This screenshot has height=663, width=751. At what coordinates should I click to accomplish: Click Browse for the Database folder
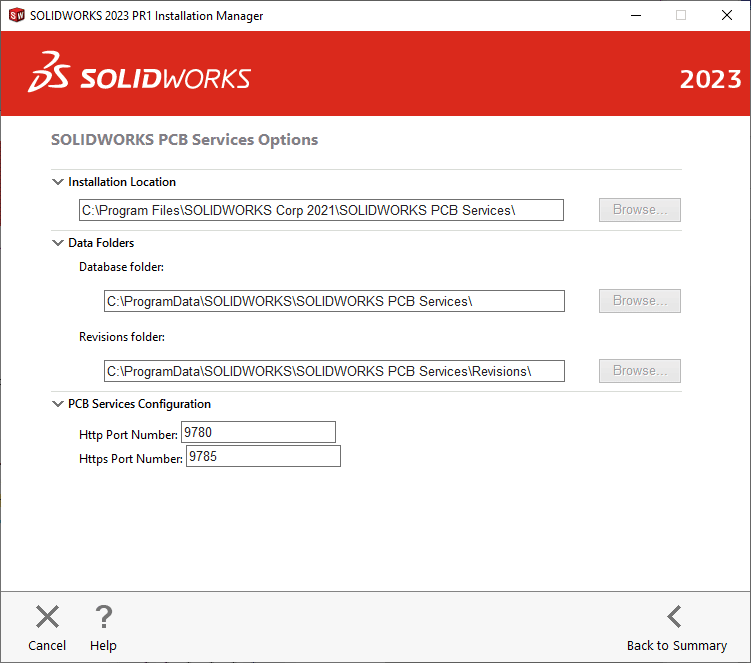639,301
